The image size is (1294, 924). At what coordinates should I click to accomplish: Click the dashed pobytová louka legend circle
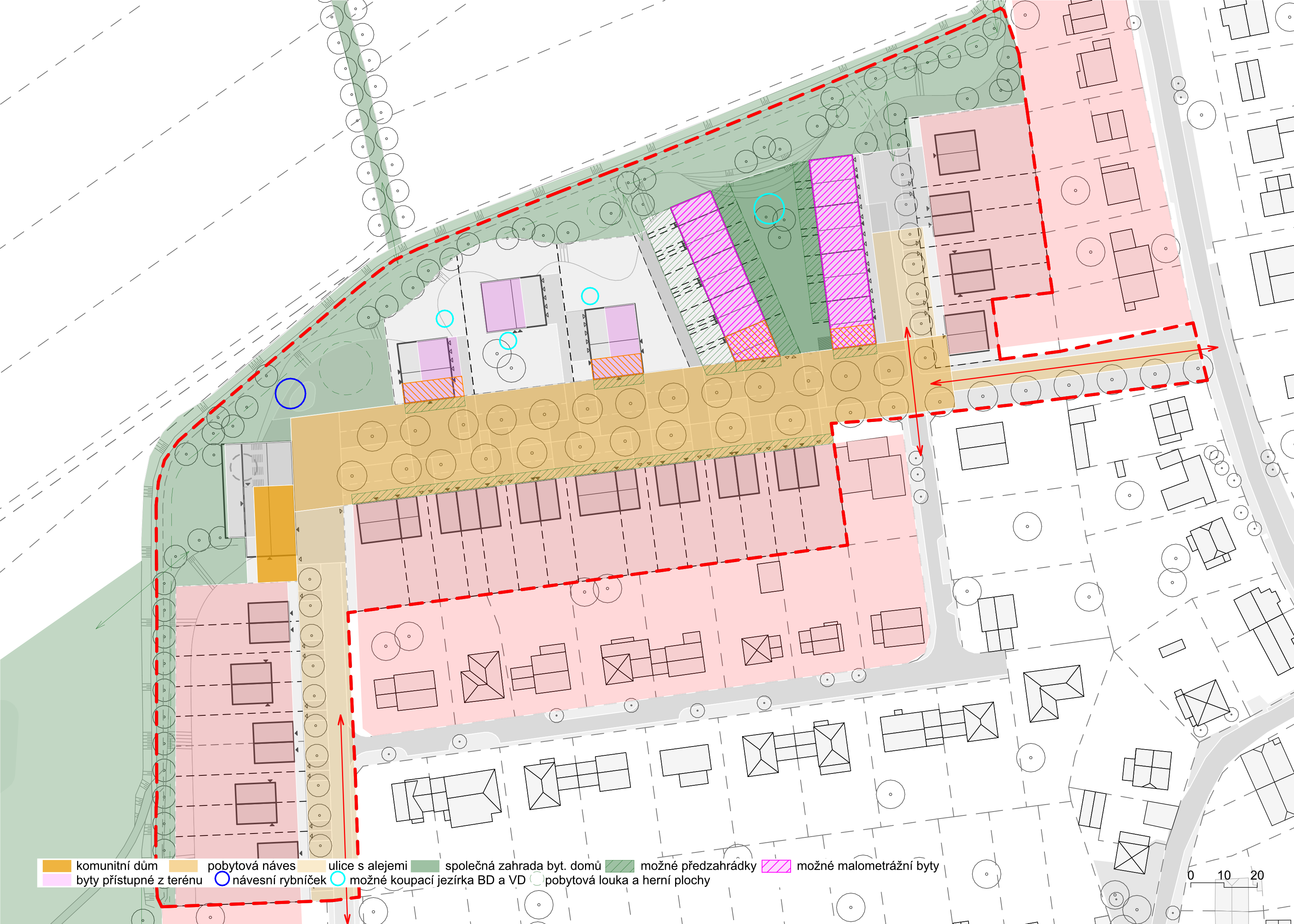click(536, 879)
